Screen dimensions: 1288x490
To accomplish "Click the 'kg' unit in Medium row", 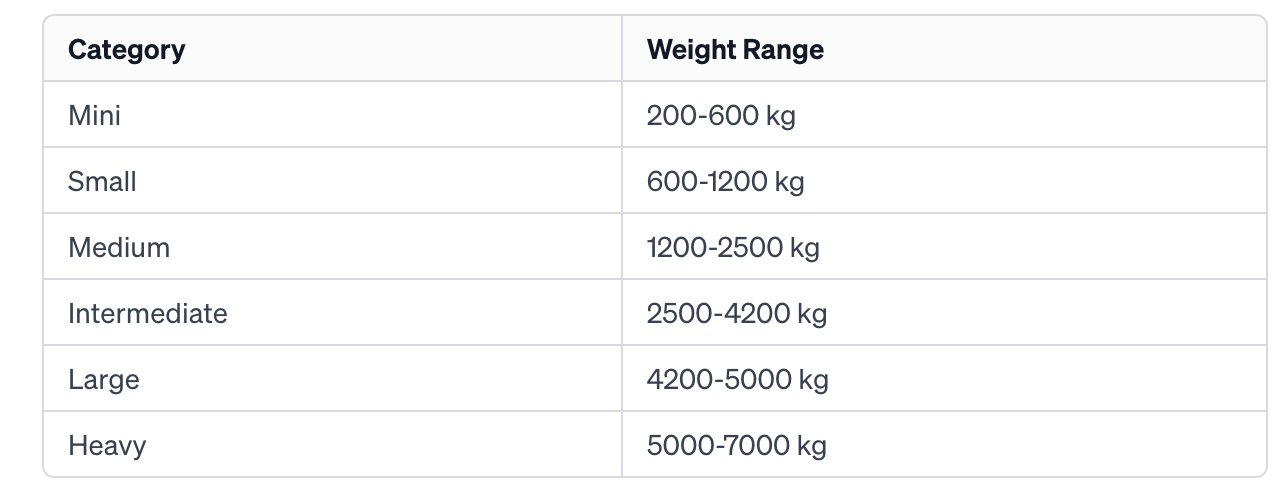I will [x=805, y=249].
